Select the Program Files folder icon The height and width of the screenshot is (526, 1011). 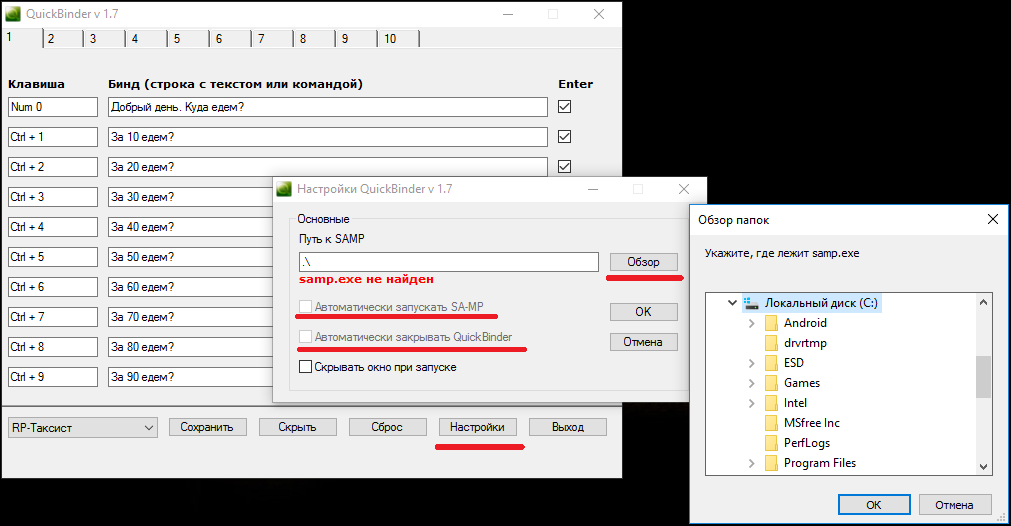pyautogui.click(x=771, y=463)
